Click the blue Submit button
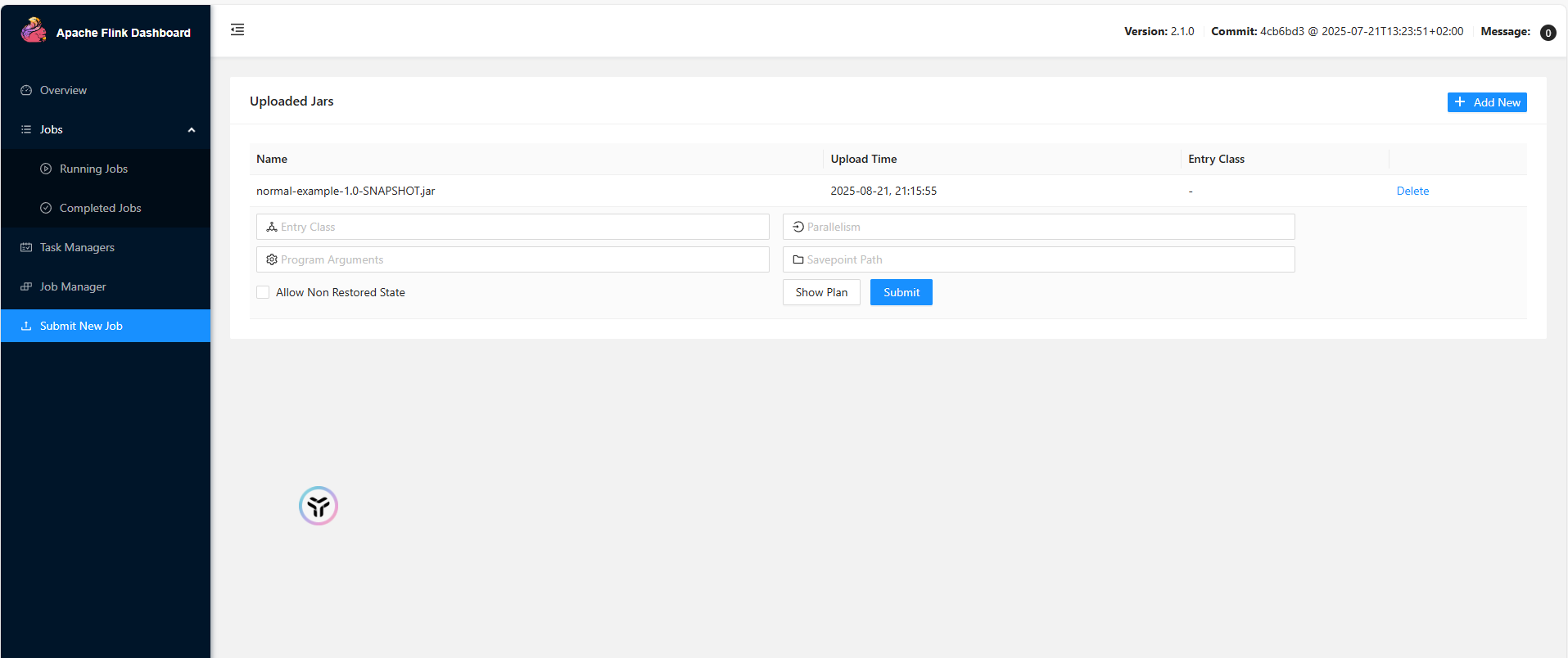The height and width of the screenshot is (658, 1568). pos(901,292)
